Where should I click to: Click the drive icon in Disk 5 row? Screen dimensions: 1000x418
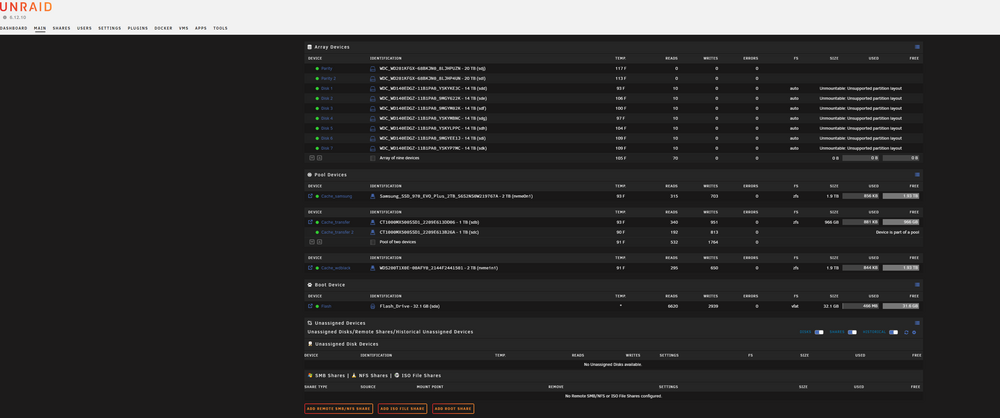(373, 128)
